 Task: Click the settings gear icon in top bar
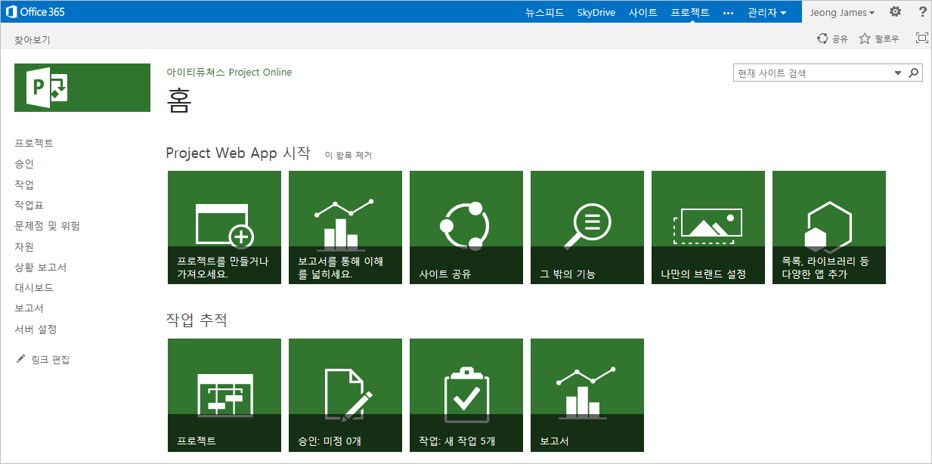pyautogui.click(x=895, y=12)
